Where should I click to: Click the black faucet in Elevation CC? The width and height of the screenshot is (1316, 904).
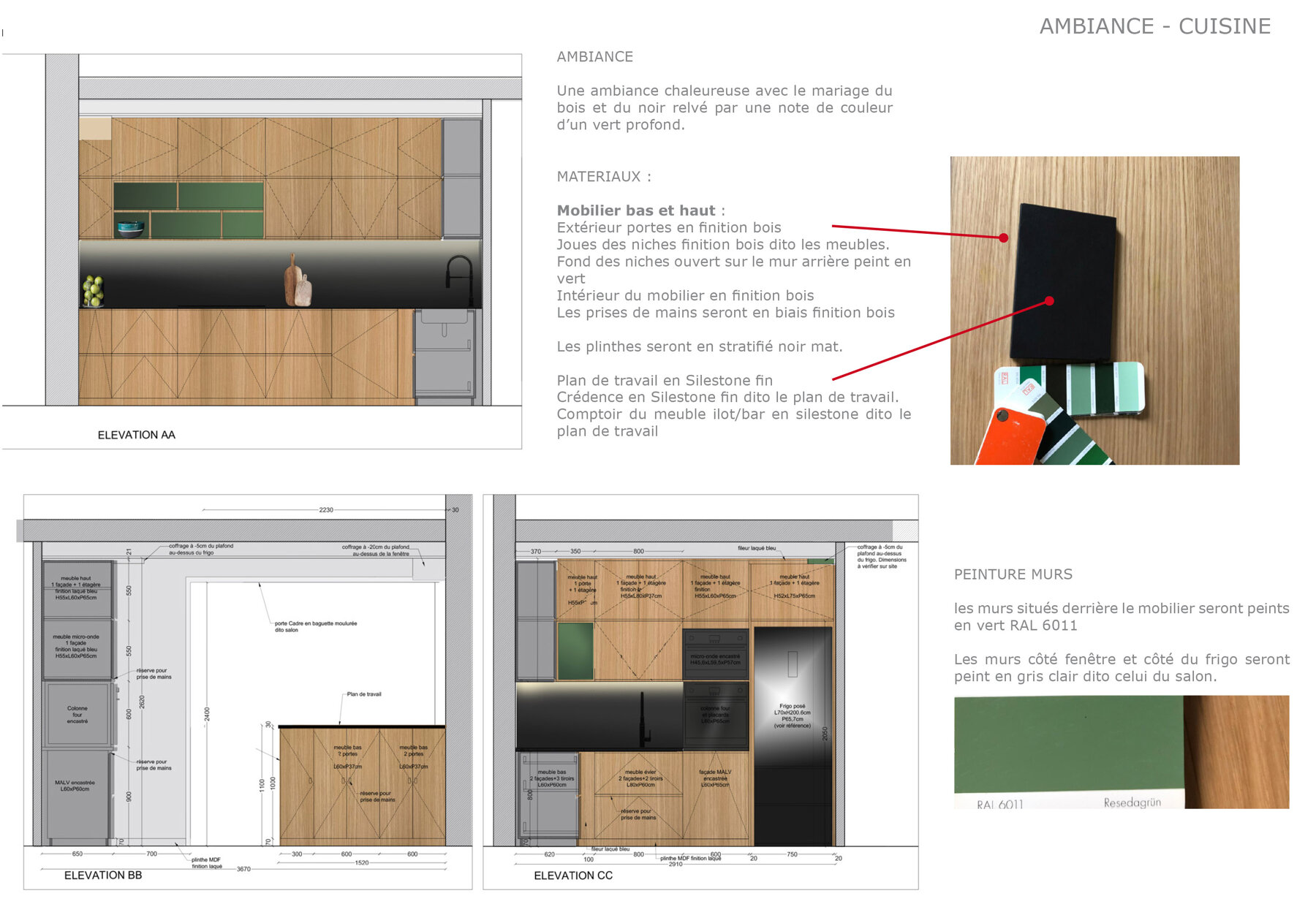(x=645, y=719)
